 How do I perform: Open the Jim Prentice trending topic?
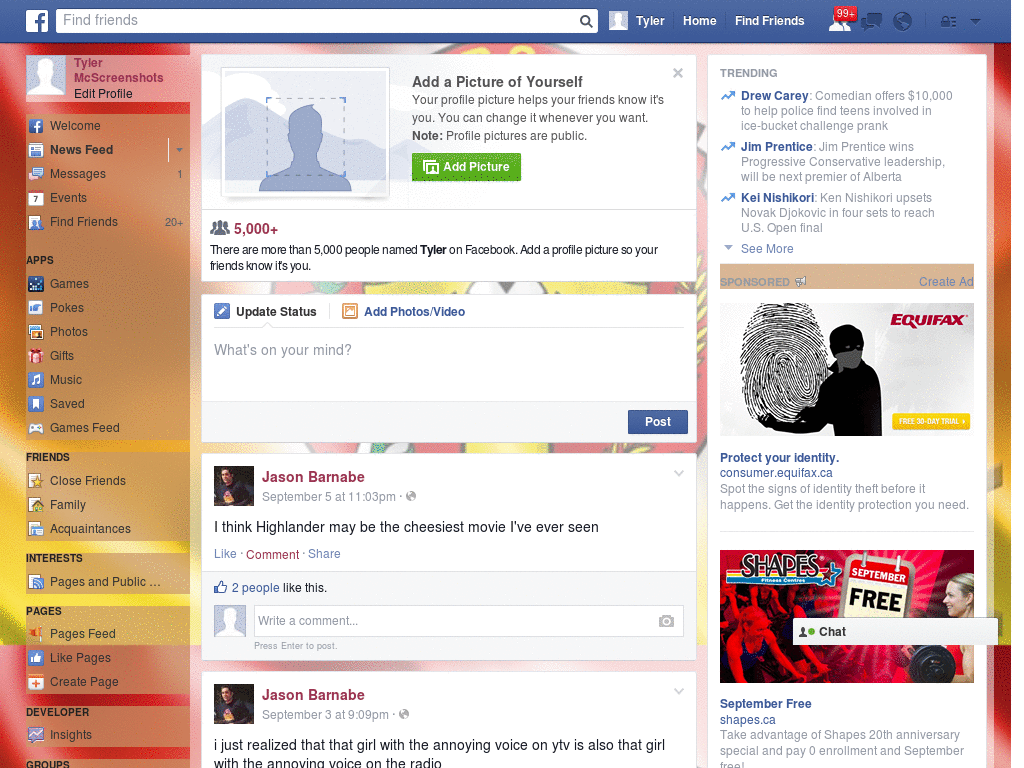[776, 147]
